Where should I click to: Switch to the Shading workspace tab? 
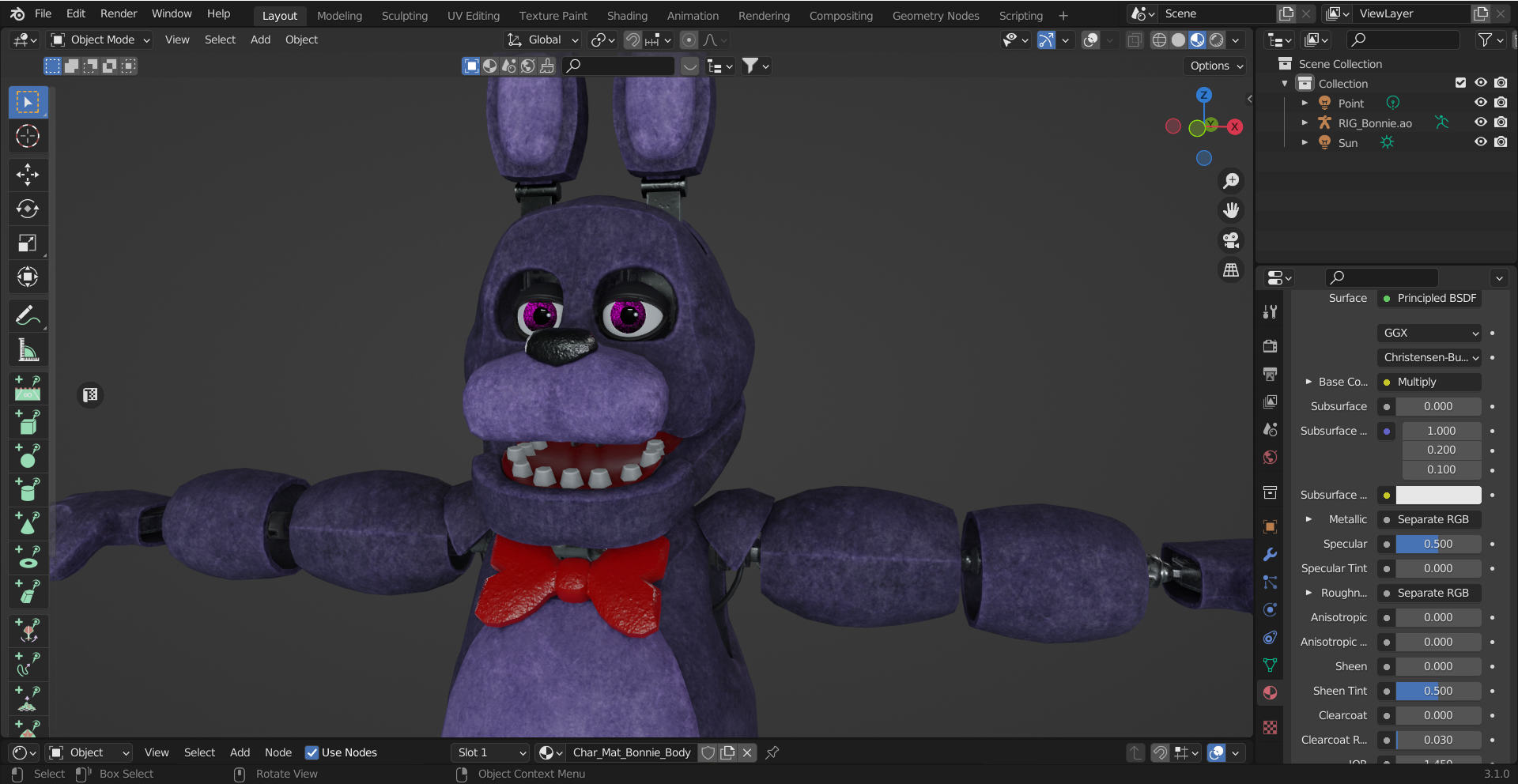pyautogui.click(x=627, y=16)
